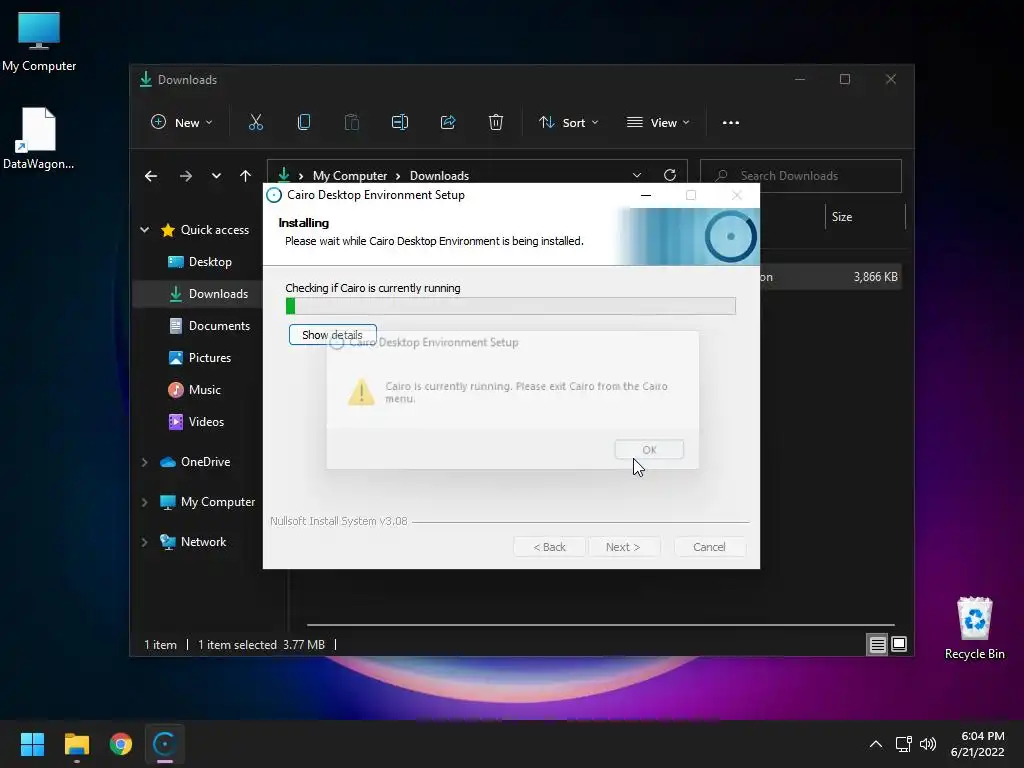Viewport: 1024px width, 768px height.
Task: Switch to large thumbnails view icon
Action: 899,645
